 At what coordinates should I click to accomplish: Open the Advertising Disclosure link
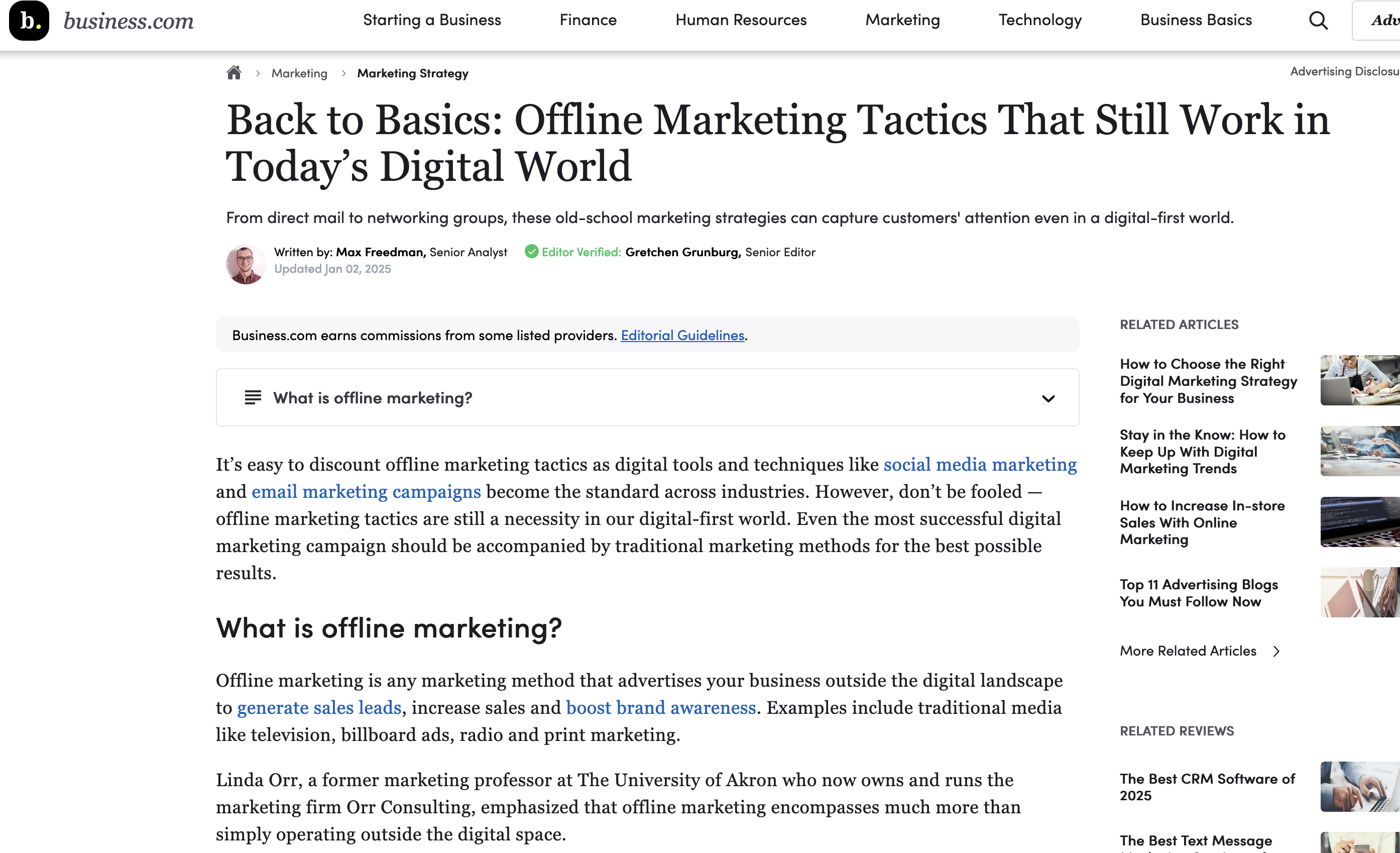click(1344, 71)
